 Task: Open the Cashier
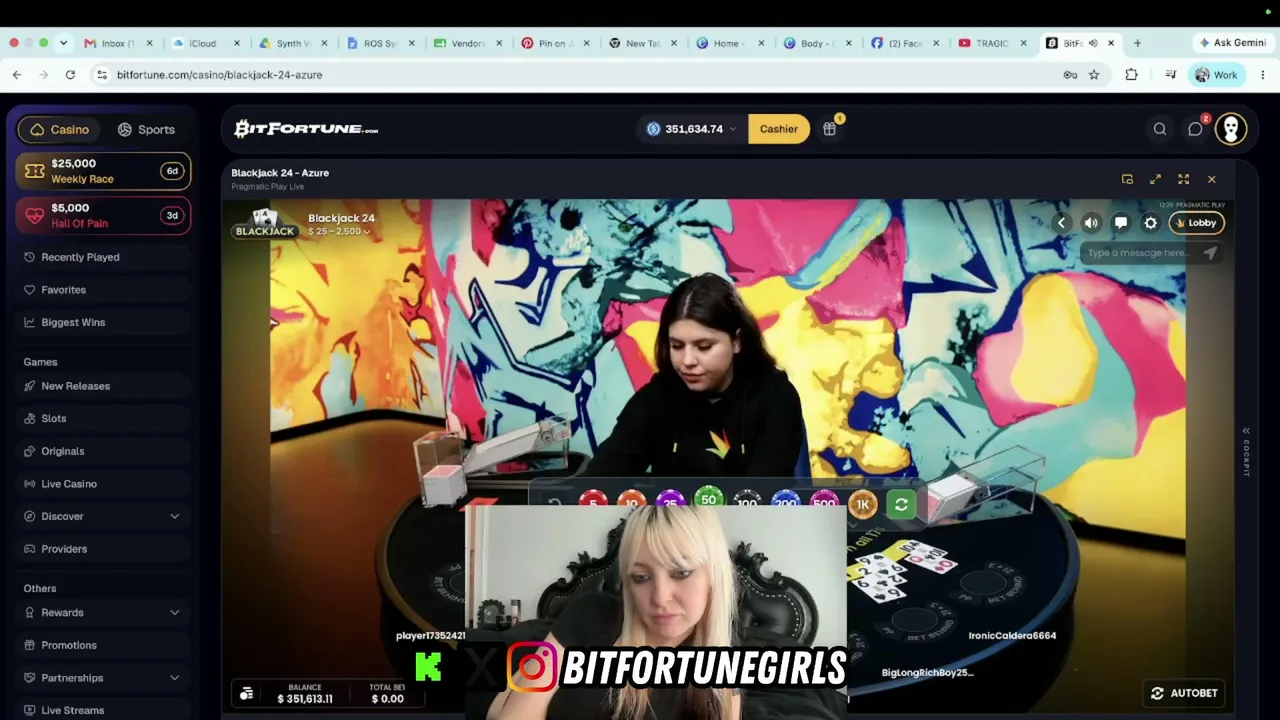point(779,129)
